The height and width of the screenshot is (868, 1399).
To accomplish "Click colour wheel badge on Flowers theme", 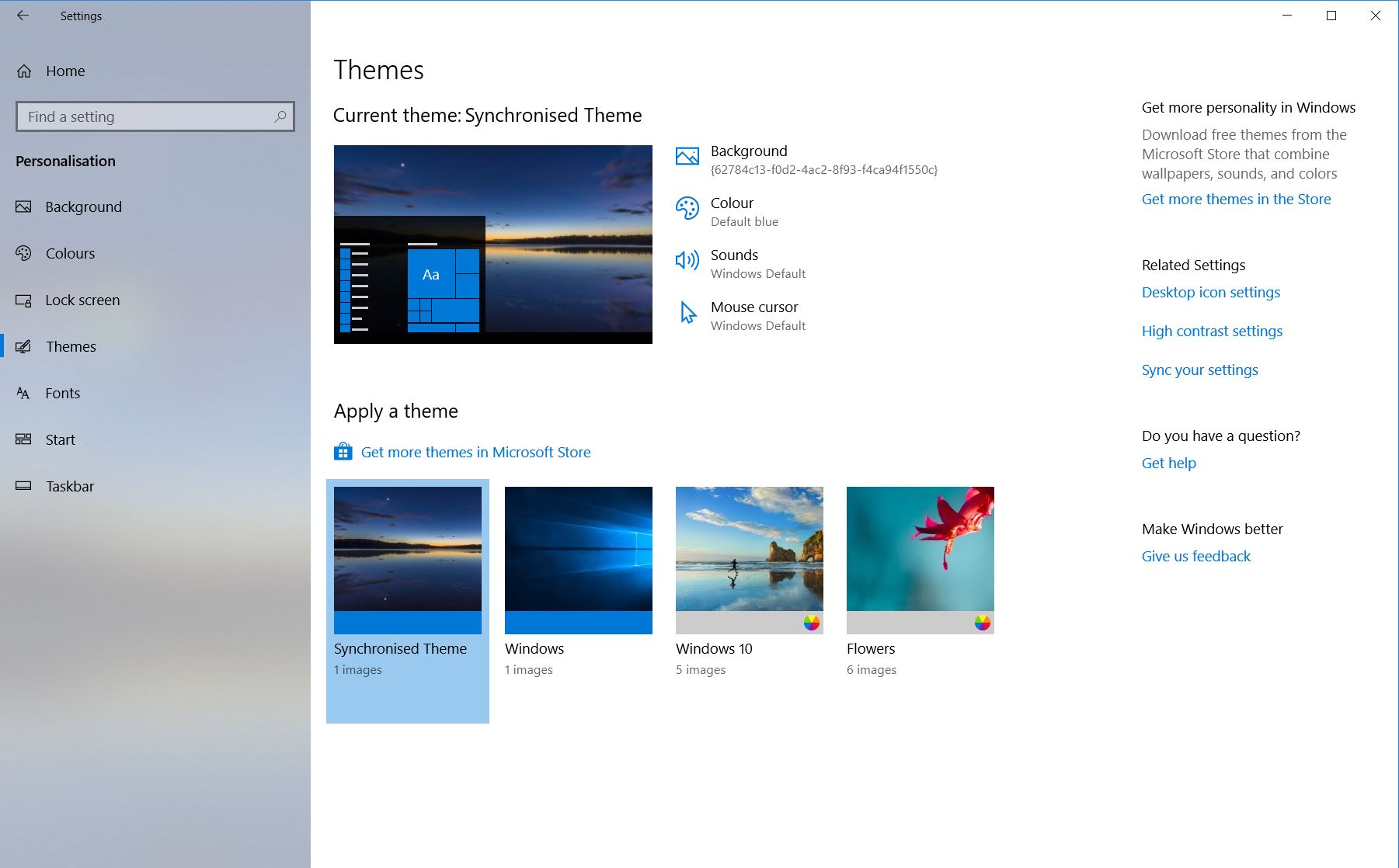I will tap(983, 623).
